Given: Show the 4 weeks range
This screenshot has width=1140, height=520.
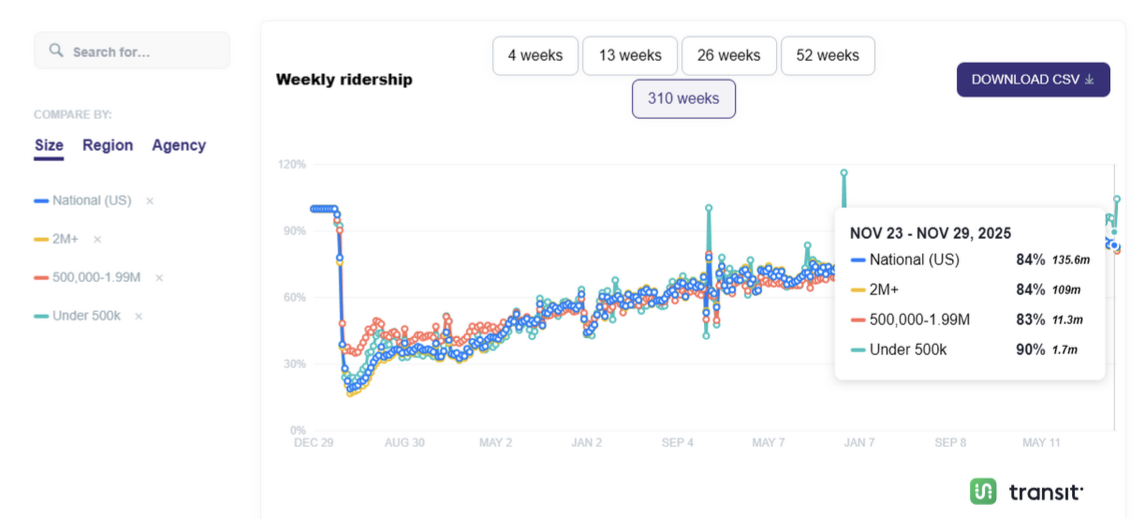Looking at the screenshot, I should click(536, 56).
